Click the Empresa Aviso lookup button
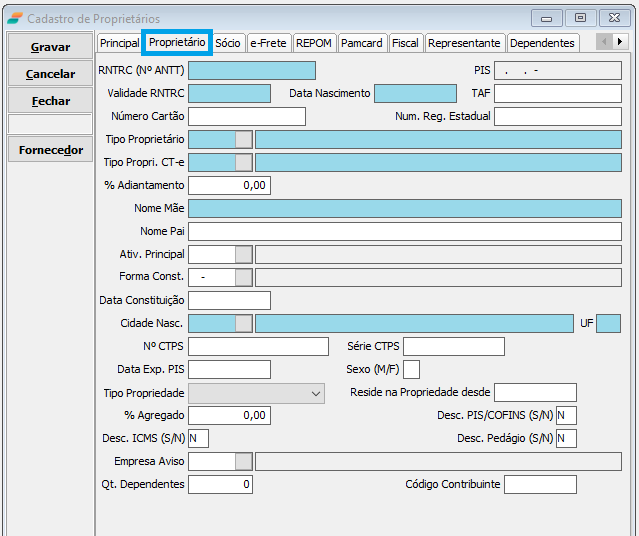639x536 pixels. [x=244, y=461]
